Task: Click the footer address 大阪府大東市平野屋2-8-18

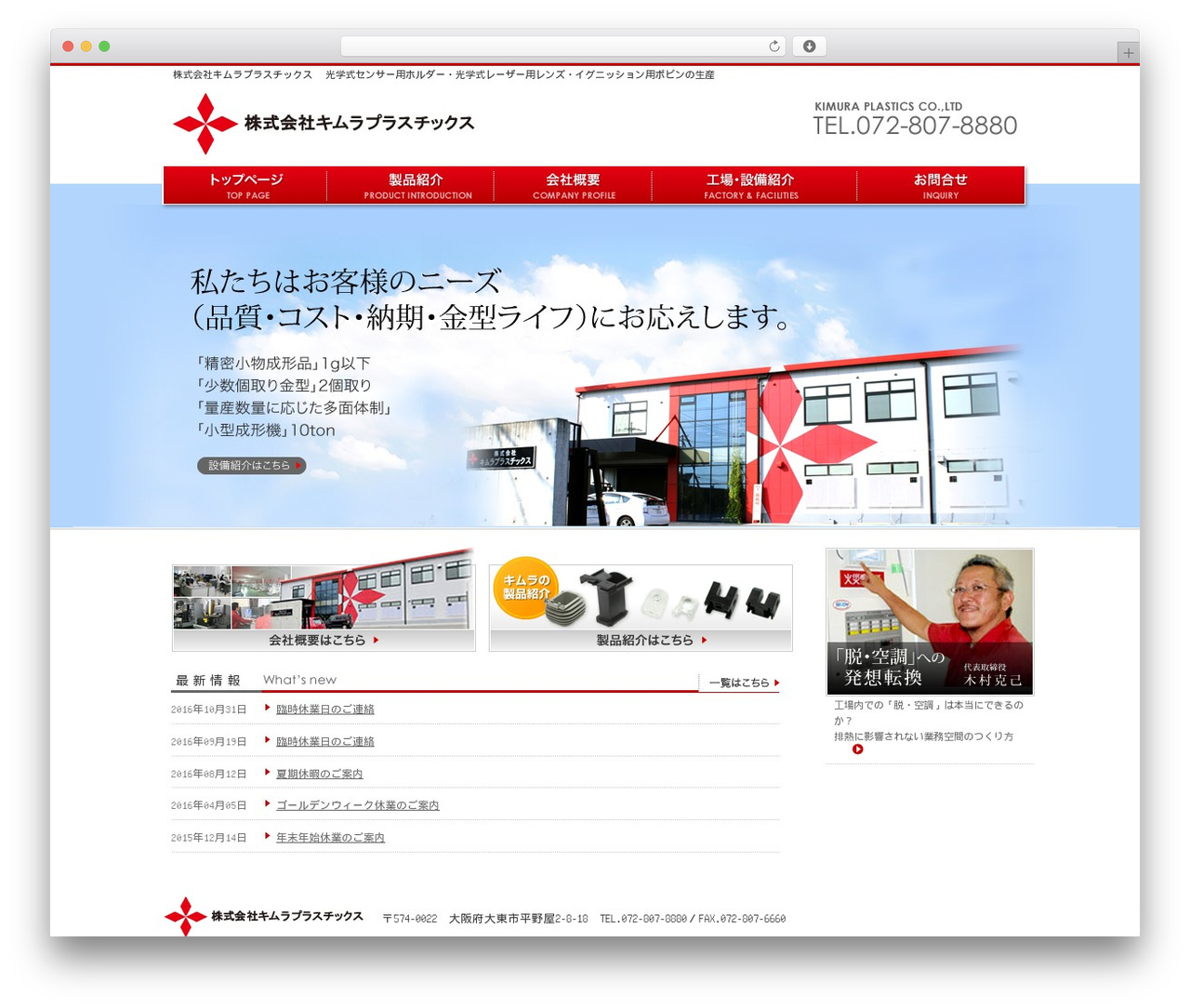Action: (x=519, y=919)
